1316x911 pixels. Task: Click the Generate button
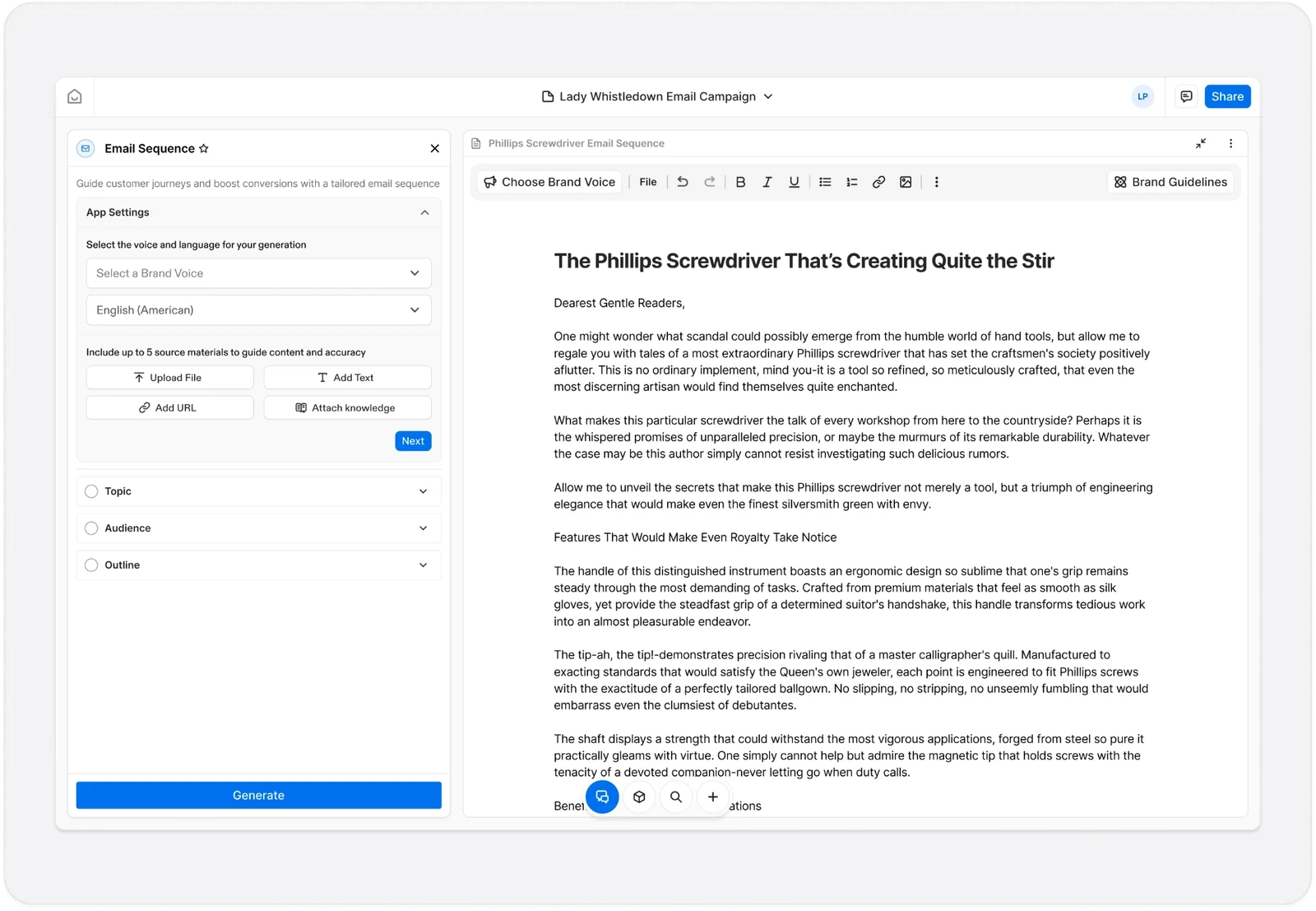tap(258, 795)
